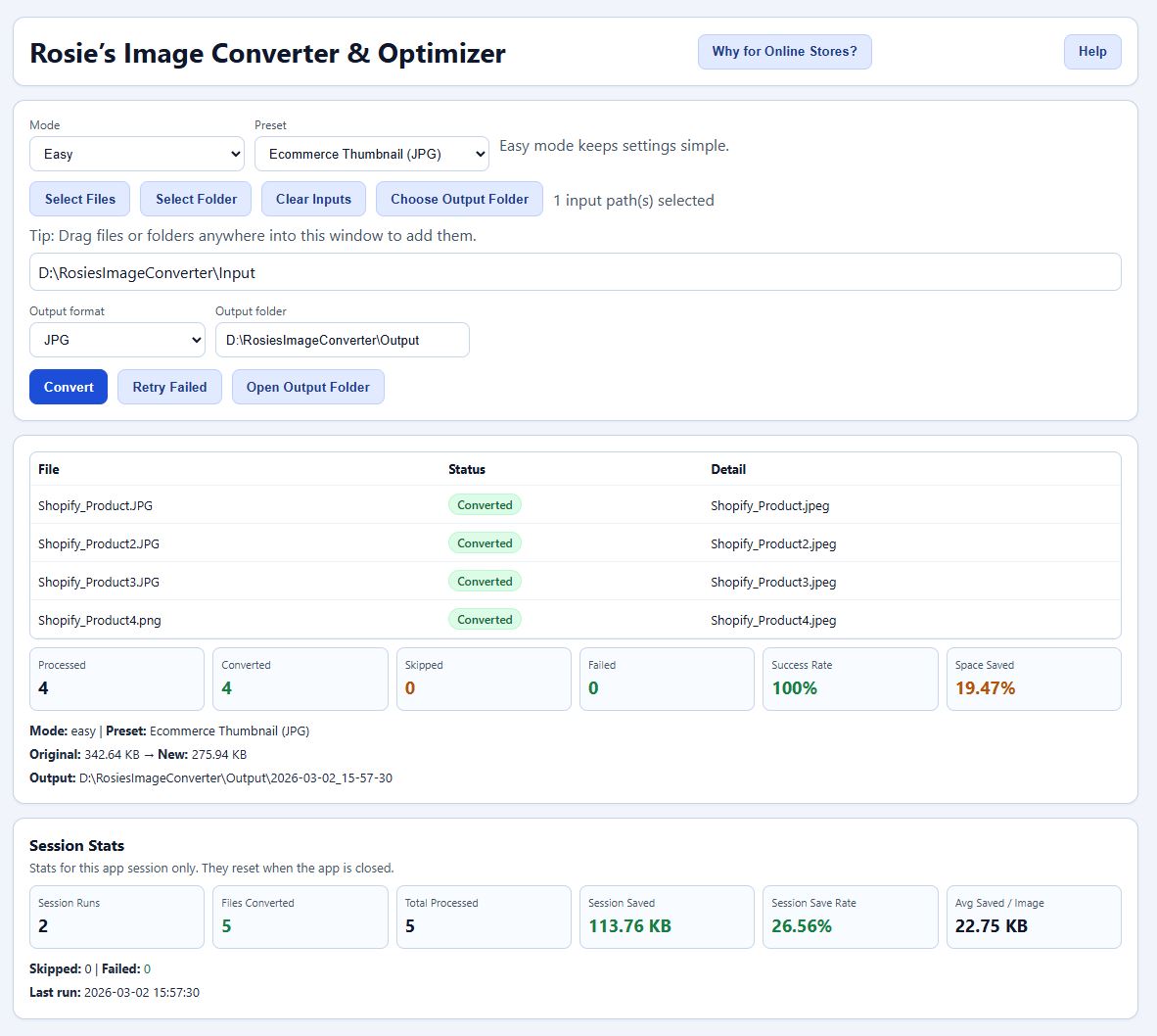
Task: Start conversion with the Convert button
Action: point(69,387)
